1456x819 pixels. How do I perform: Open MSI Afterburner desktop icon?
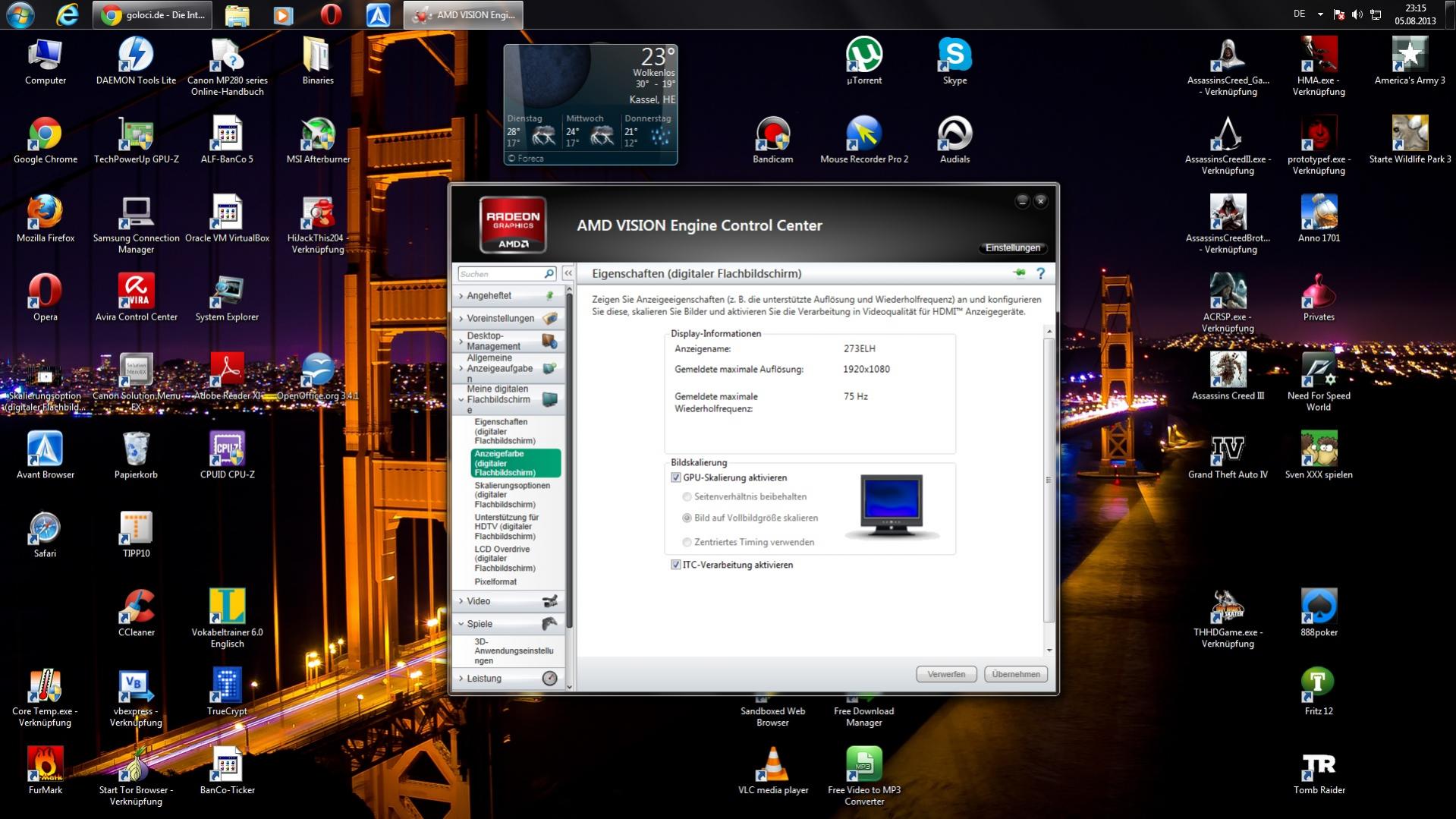point(318,141)
